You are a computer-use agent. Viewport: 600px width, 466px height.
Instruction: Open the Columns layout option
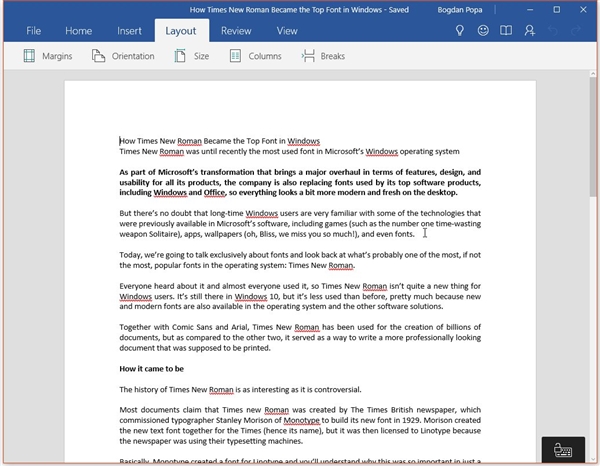(255, 56)
